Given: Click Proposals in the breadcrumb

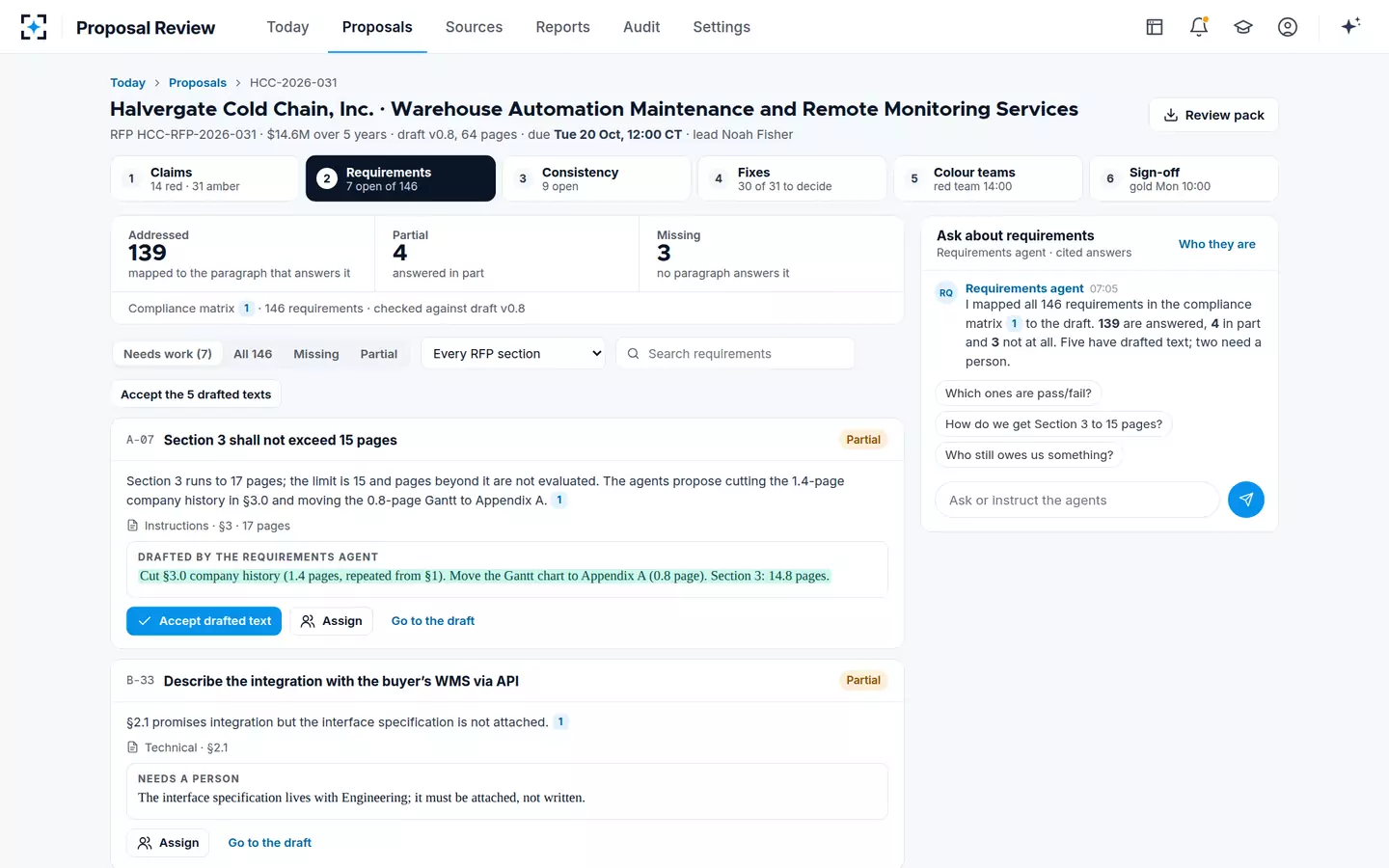Looking at the screenshot, I should click(198, 83).
